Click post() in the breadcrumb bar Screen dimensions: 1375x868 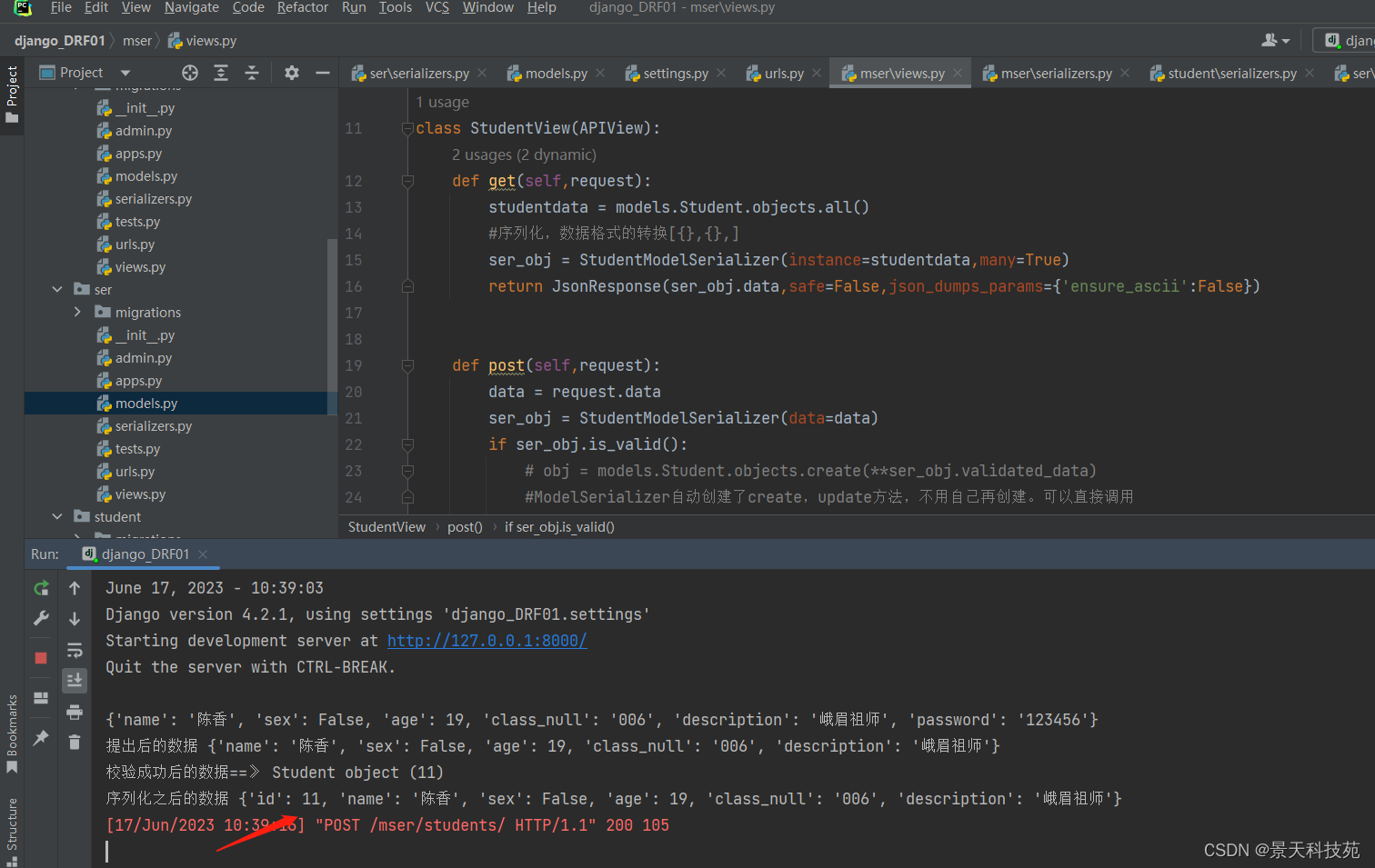(465, 527)
